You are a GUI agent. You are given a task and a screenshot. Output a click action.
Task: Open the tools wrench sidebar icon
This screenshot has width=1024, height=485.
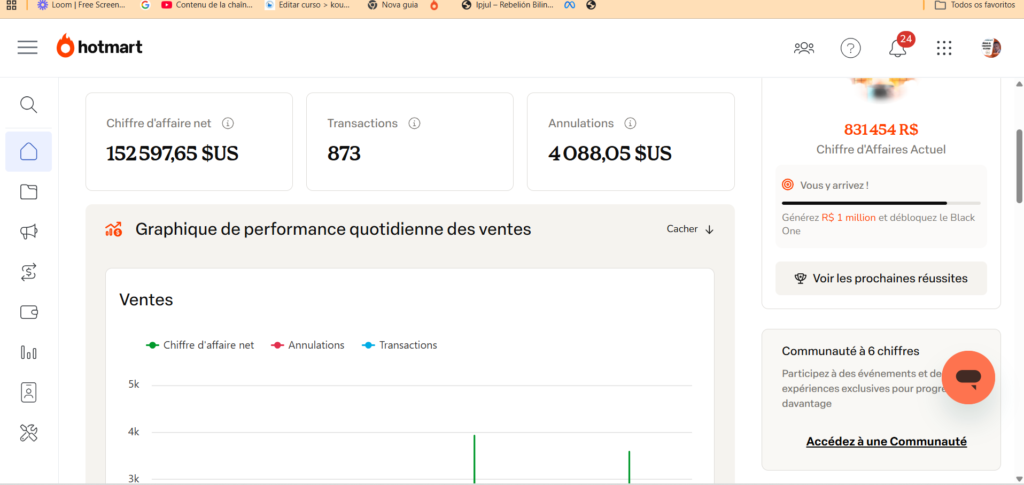point(29,432)
